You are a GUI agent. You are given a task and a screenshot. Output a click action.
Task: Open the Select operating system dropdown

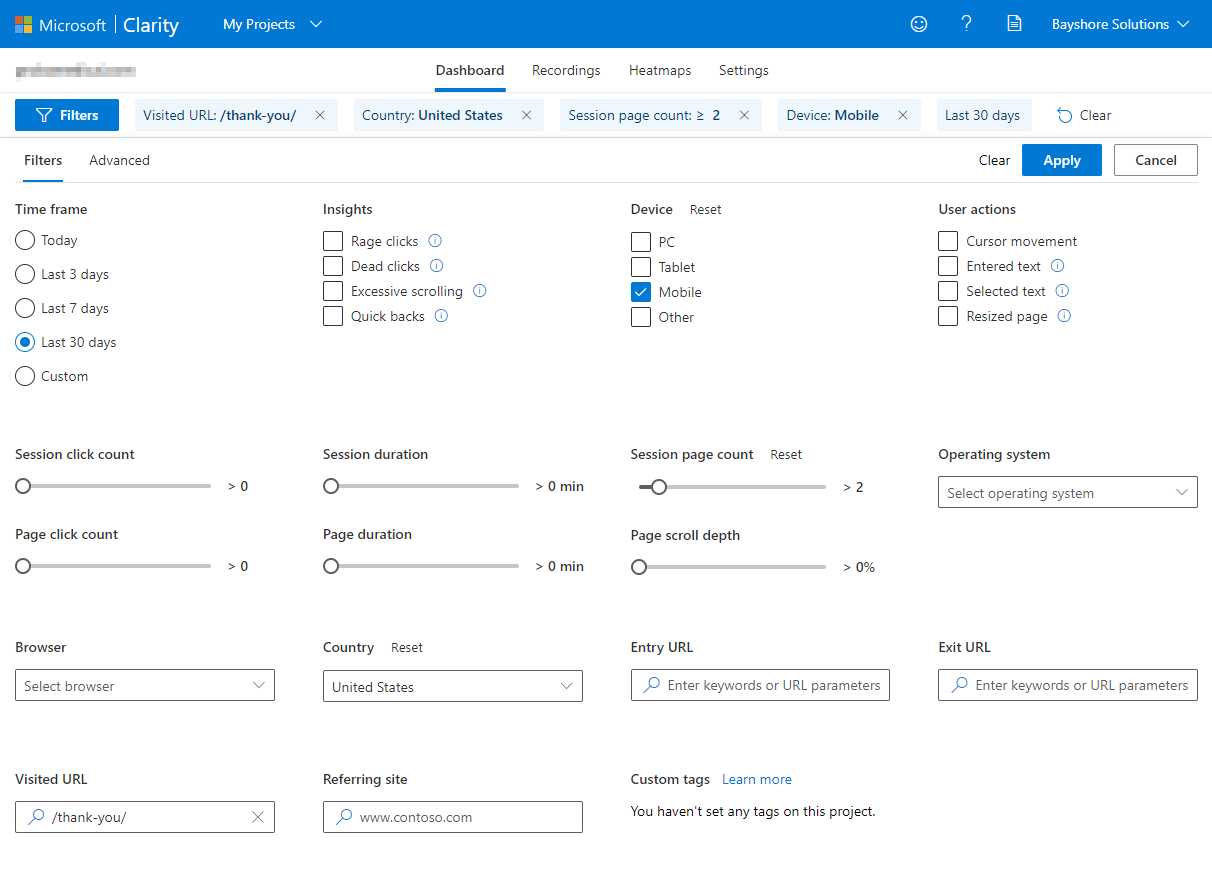[x=1067, y=492]
